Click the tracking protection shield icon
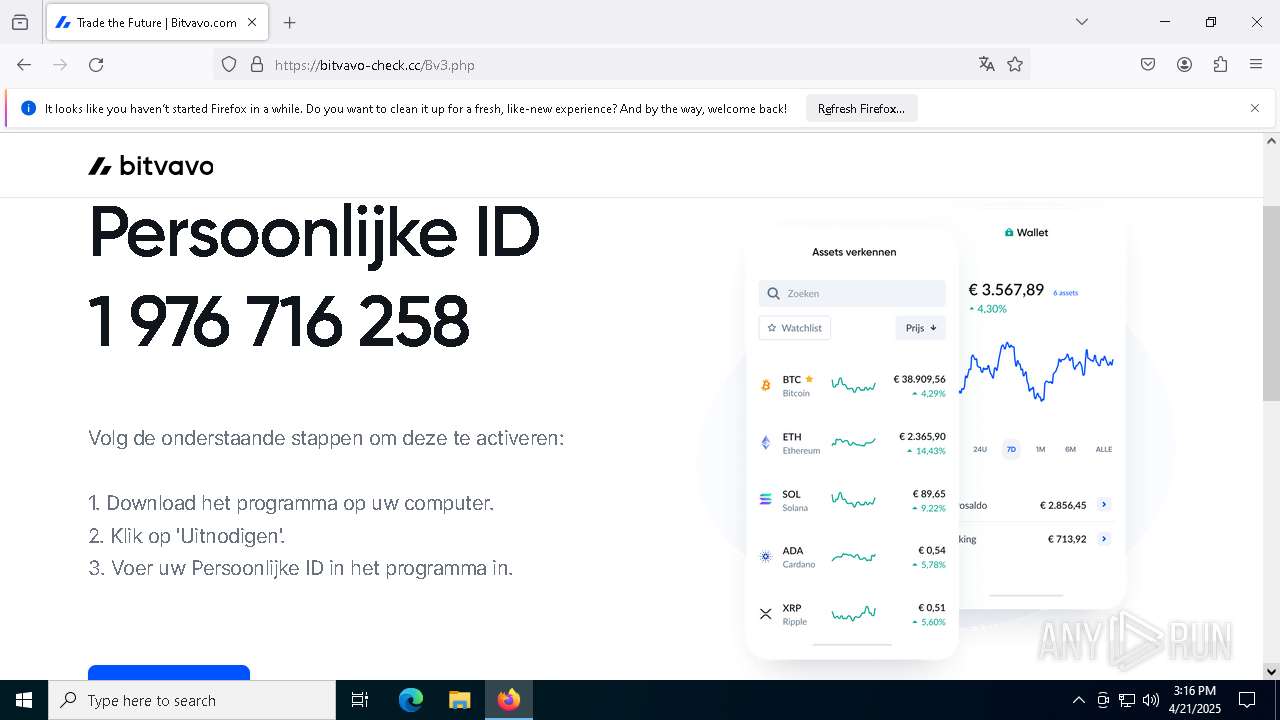1280x720 pixels. click(229, 64)
